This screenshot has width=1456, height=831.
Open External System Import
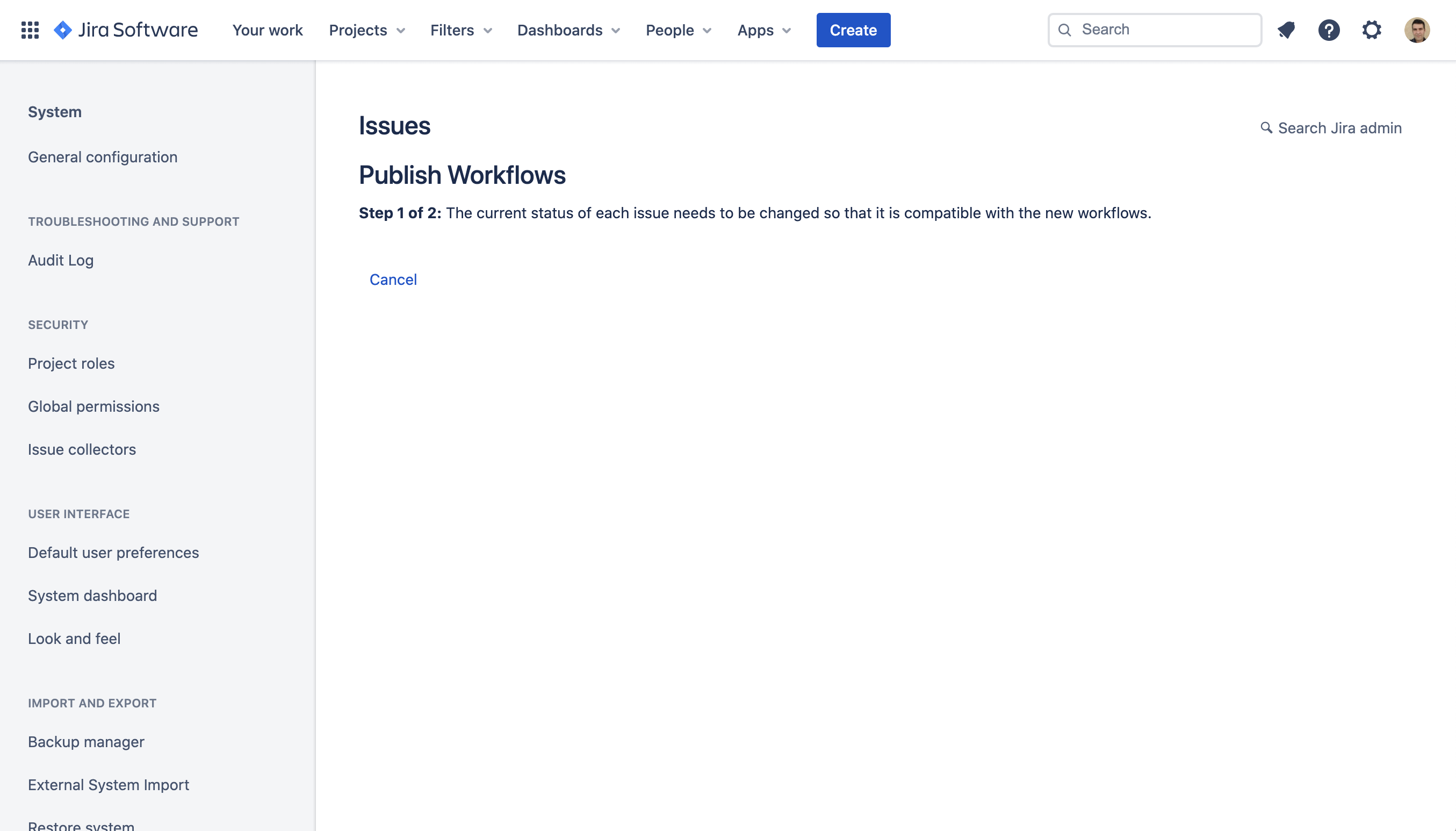(x=109, y=785)
